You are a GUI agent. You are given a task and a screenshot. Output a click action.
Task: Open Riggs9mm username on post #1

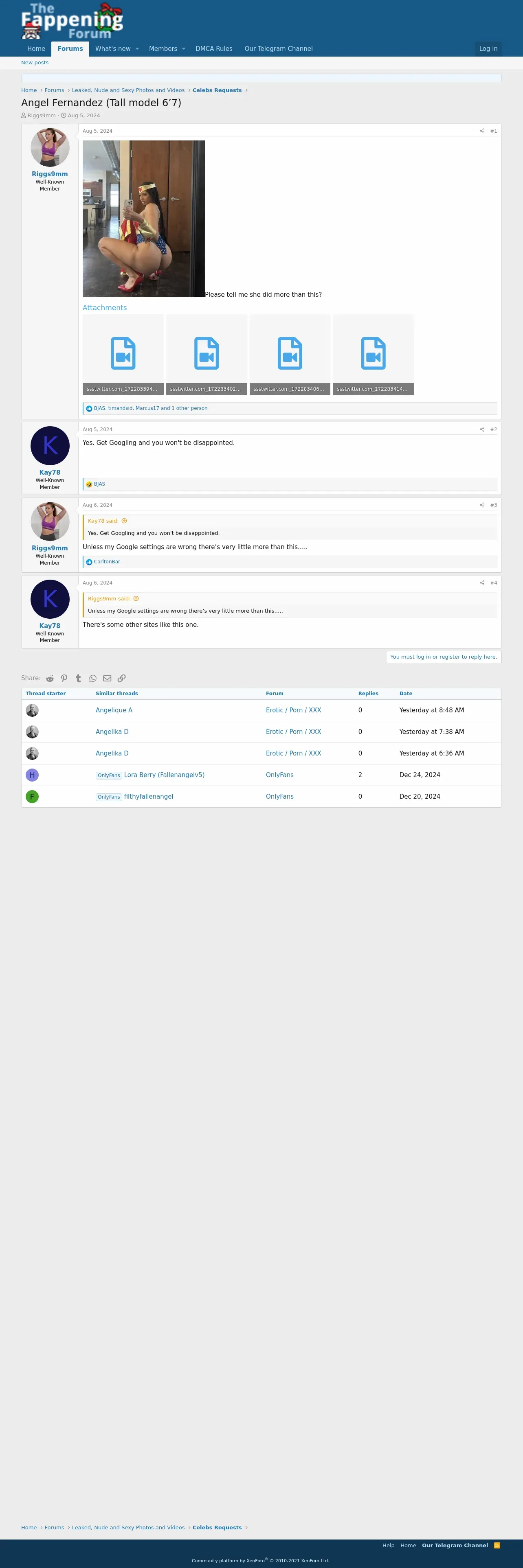click(50, 174)
